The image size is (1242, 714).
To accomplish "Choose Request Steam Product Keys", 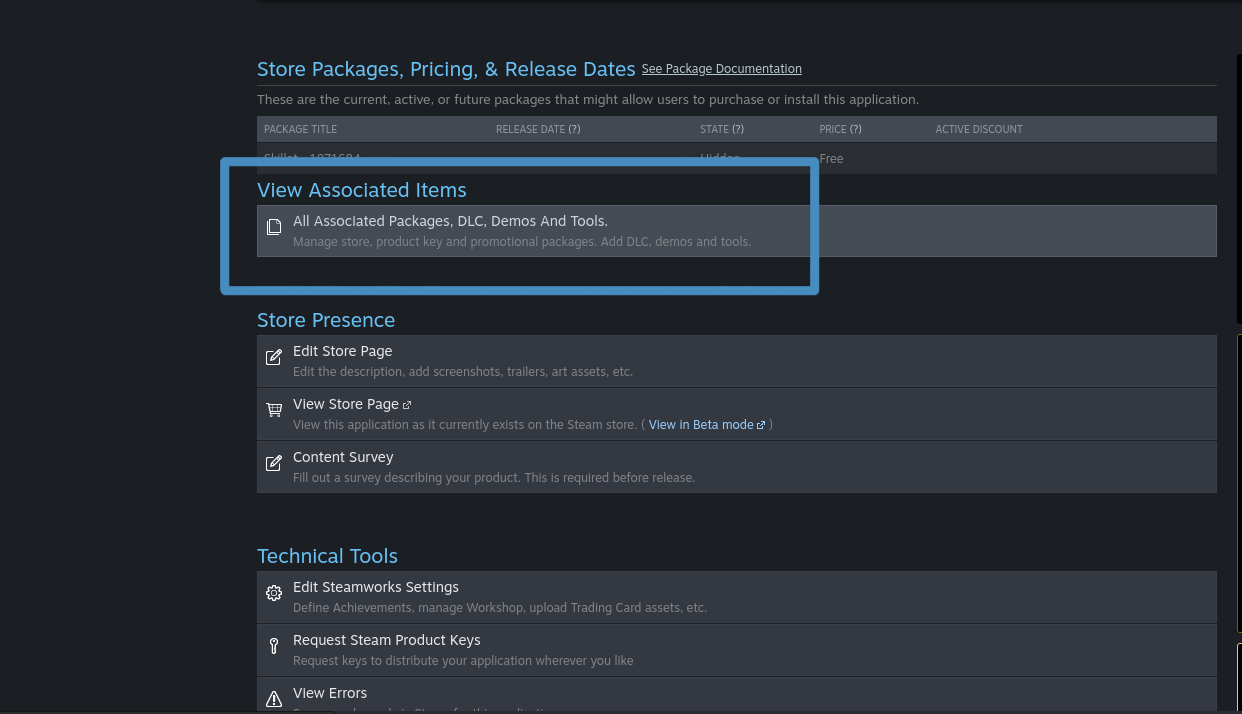I will coord(386,640).
